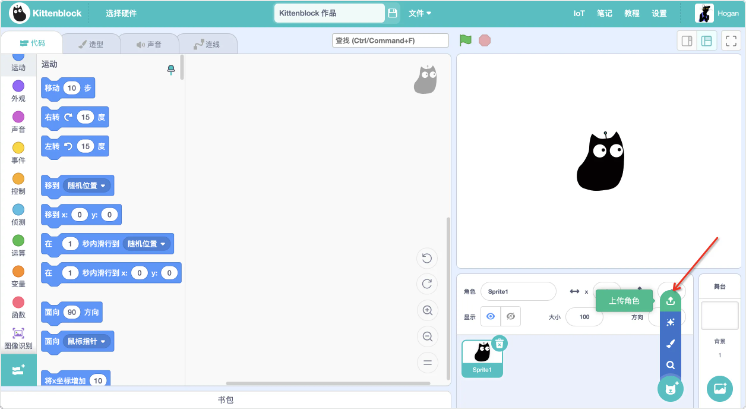
Task: Show the sprite using the eye toggle
Action: pyautogui.click(x=490, y=316)
